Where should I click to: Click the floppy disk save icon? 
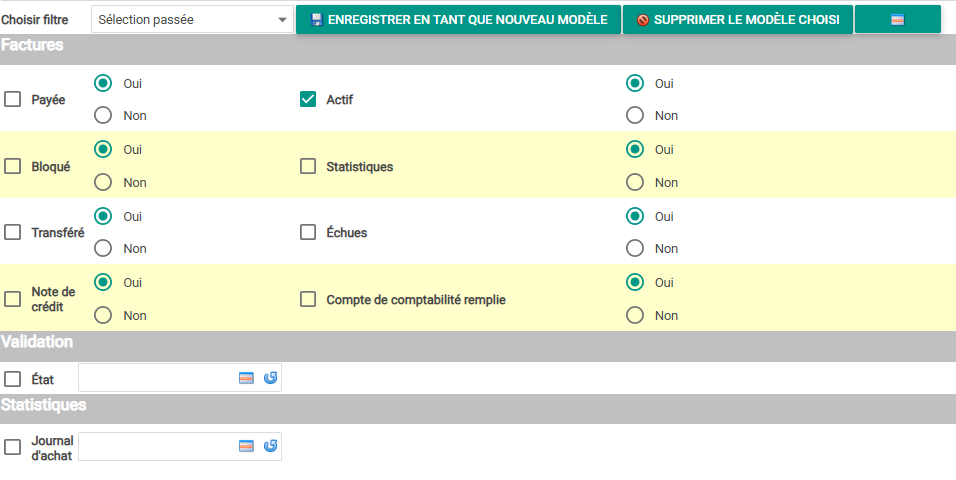click(x=316, y=20)
